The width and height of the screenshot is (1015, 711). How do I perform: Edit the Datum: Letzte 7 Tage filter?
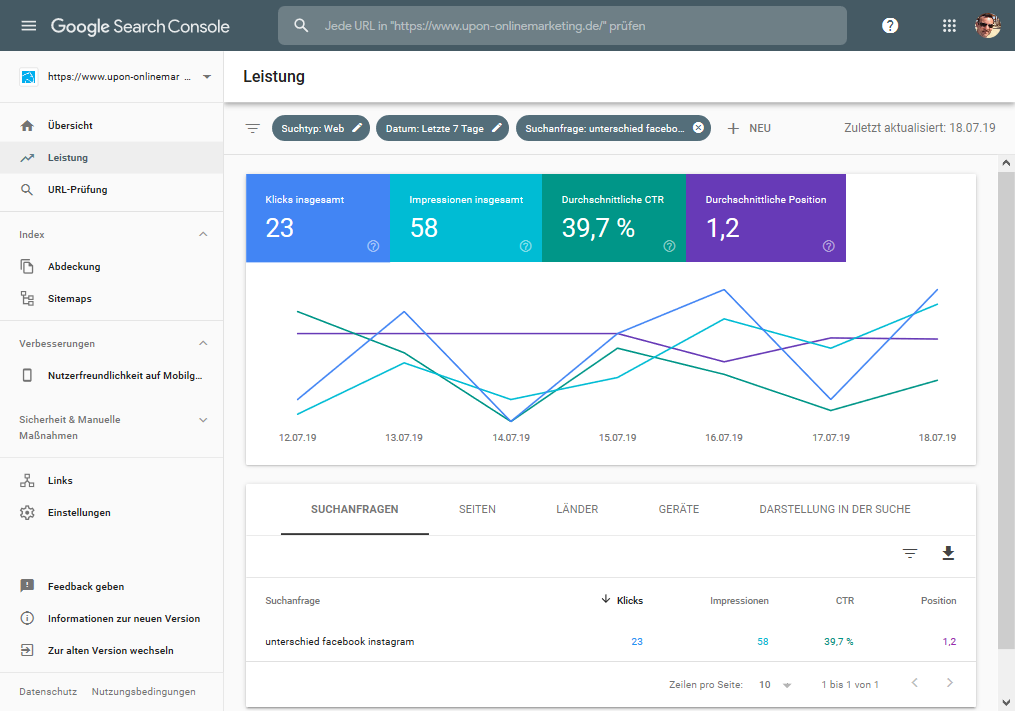[442, 128]
